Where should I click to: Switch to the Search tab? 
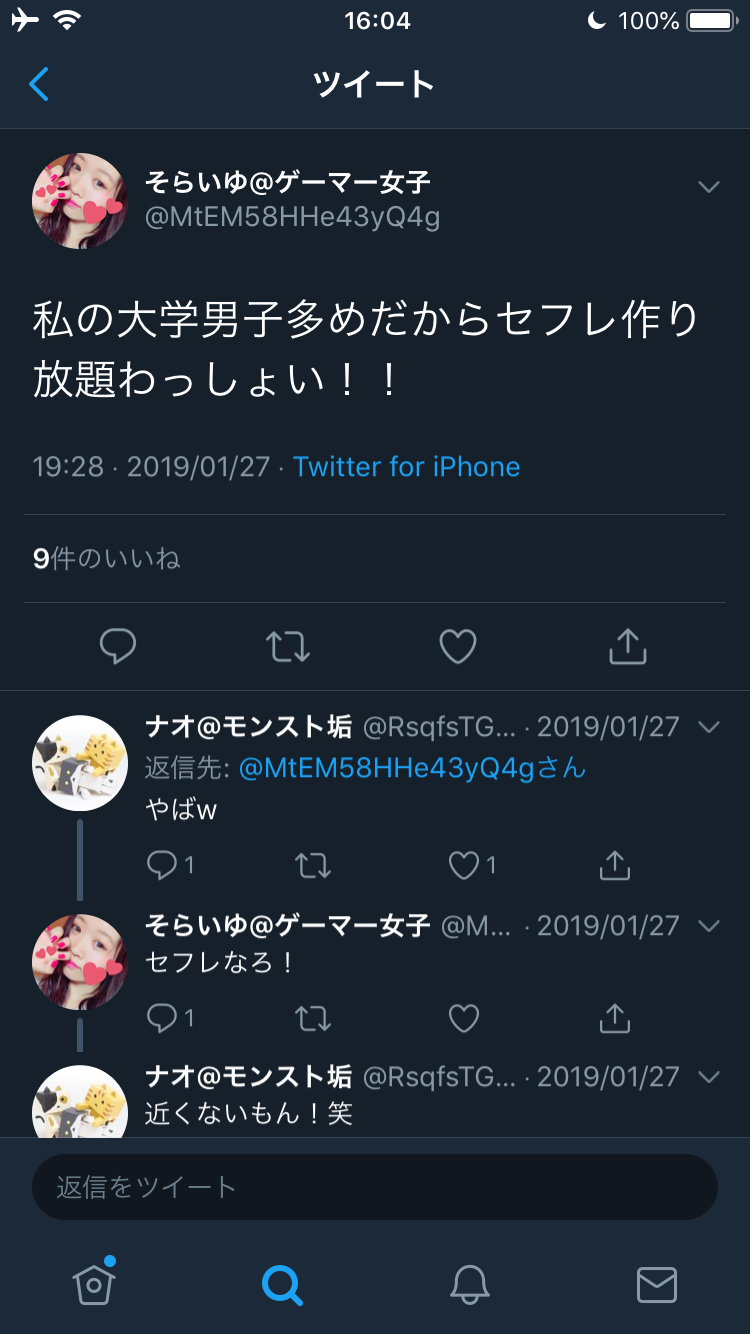(x=282, y=1284)
